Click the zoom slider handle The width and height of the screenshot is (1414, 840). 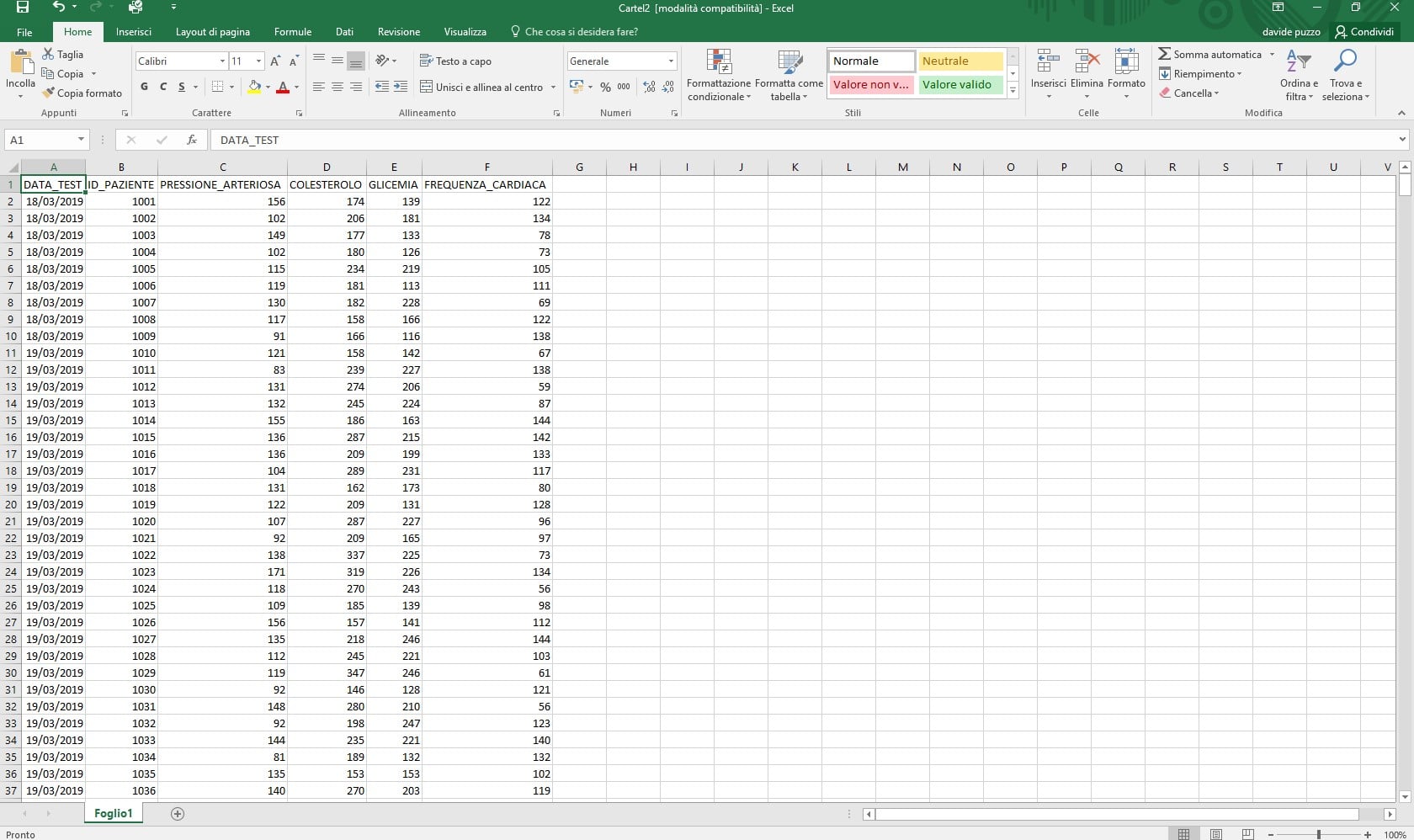[1318, 834]
